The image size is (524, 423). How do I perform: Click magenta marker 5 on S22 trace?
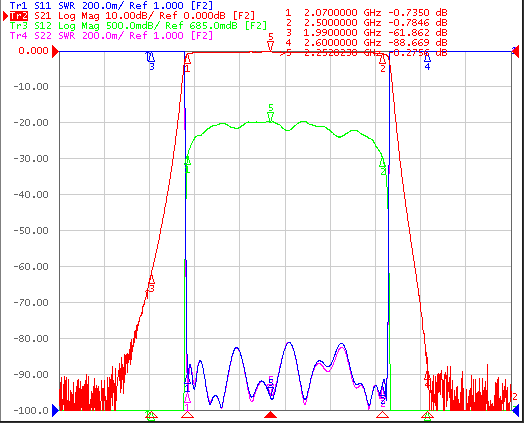tap(271, 384)
